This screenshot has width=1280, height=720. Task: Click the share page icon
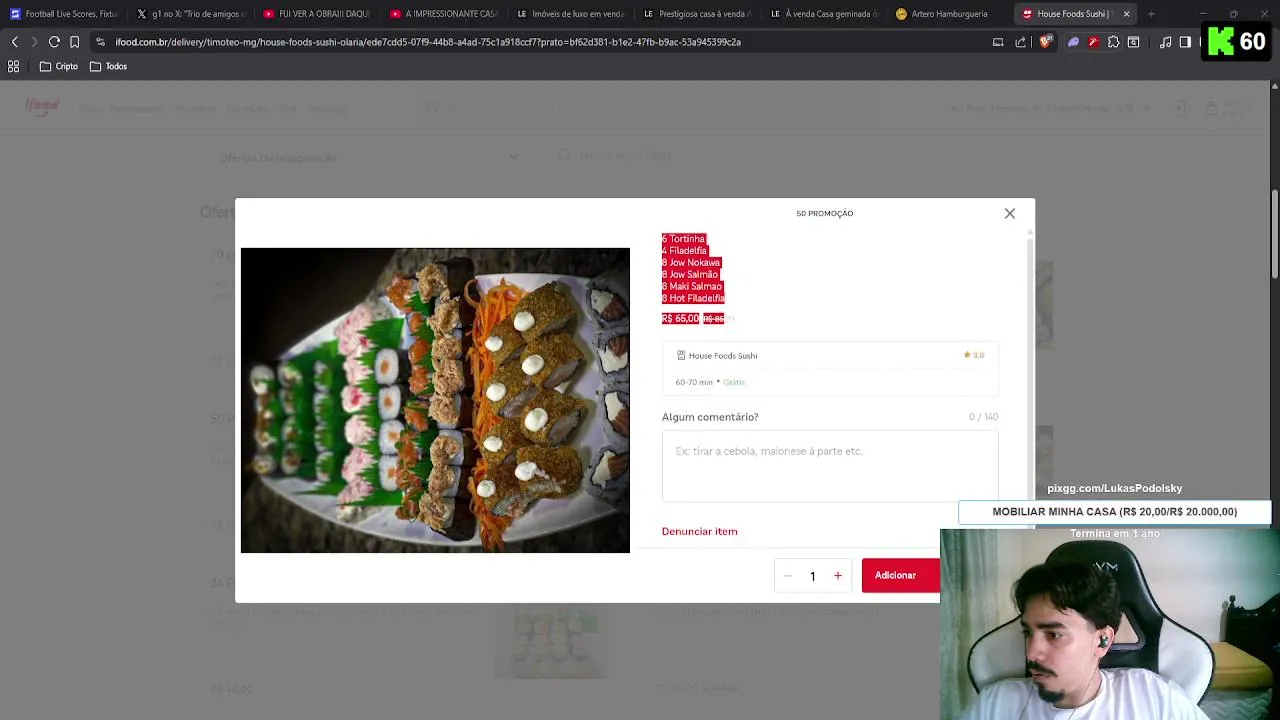tap(1020, 42)
